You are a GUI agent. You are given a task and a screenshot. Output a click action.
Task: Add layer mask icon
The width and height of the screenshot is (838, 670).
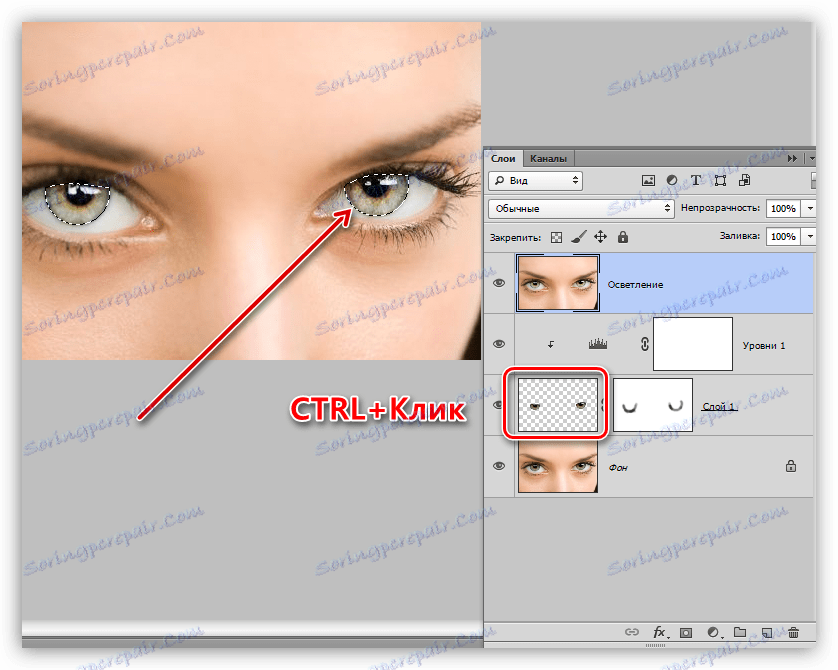tap(686, 633)
